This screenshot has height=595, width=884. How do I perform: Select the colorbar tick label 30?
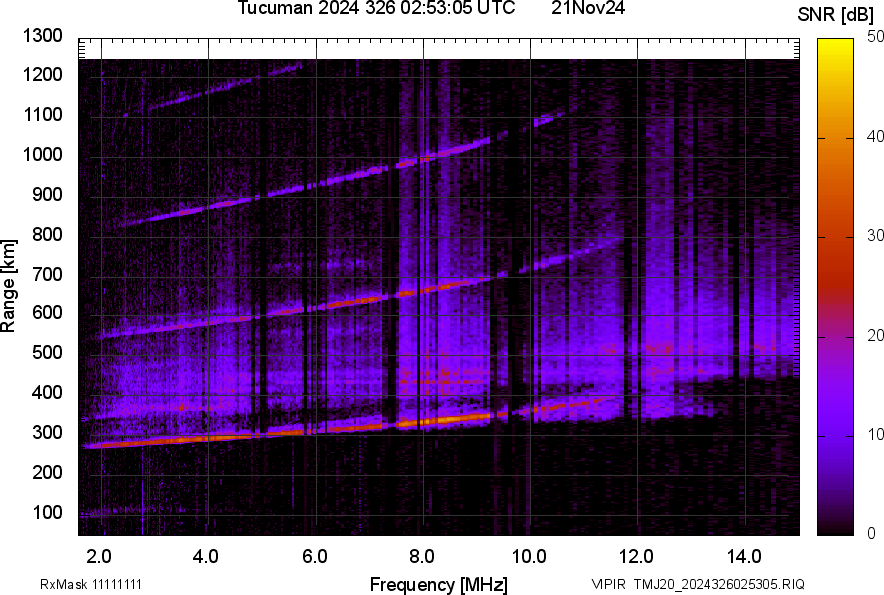coord(876,236)
